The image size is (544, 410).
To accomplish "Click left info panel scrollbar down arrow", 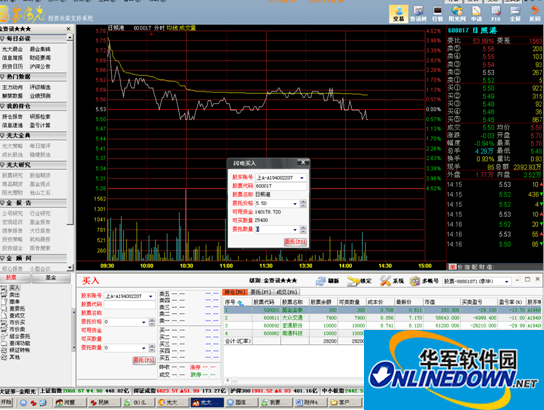I will pyautogui.click(x=70, y=267).
